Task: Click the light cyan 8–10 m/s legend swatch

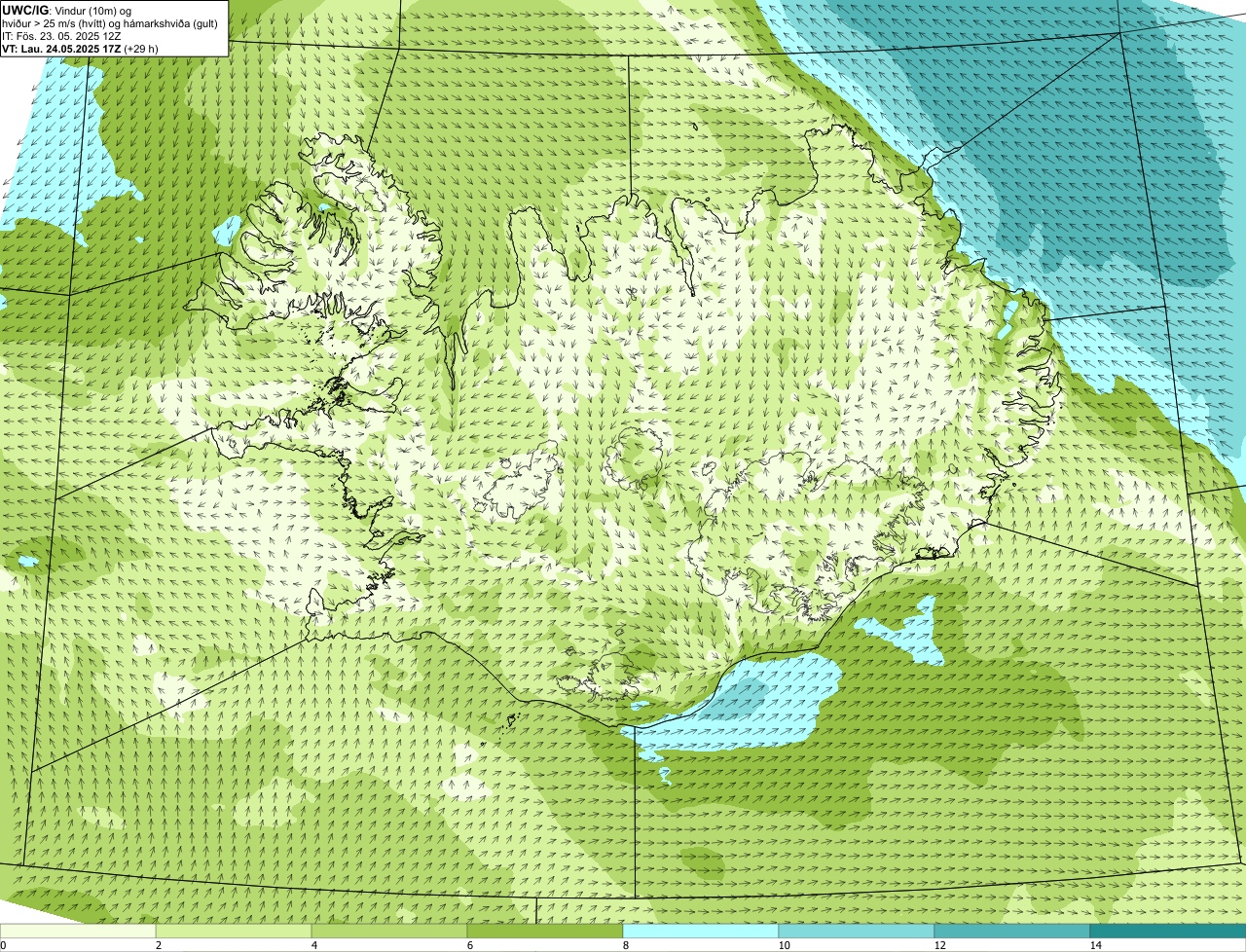Action: point(701,931)
